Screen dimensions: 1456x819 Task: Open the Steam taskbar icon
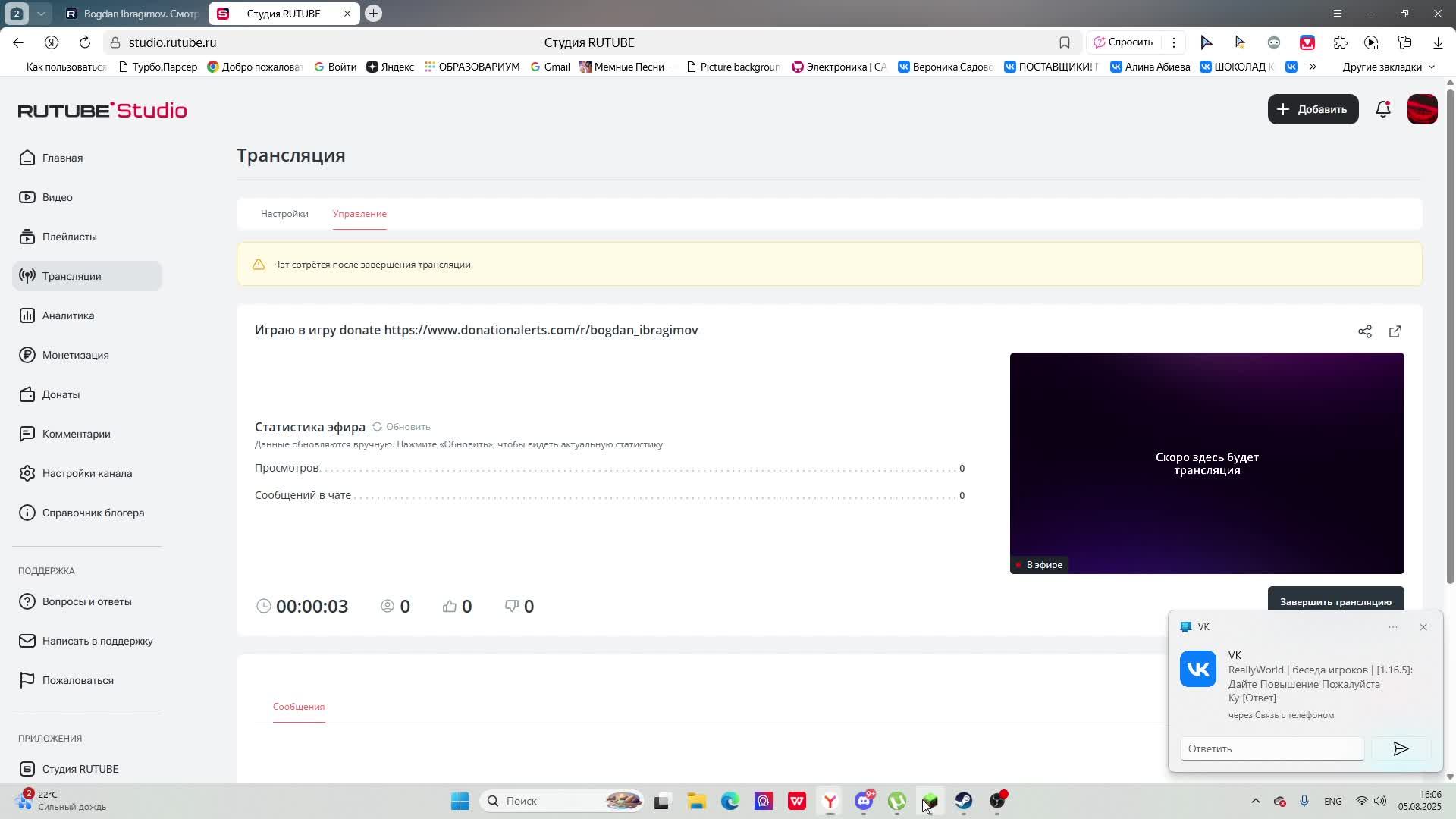(x=963, y=801)
